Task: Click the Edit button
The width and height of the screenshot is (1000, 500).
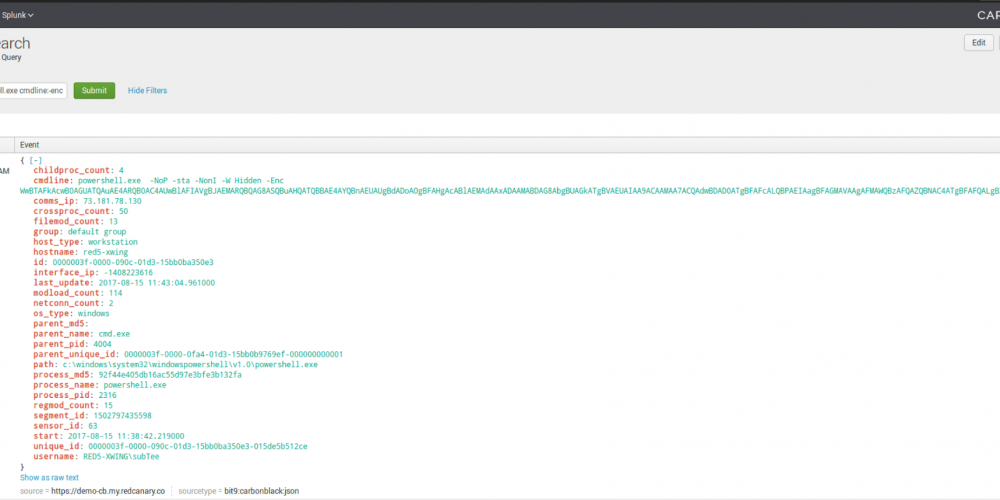Action: tap(978, 42)
